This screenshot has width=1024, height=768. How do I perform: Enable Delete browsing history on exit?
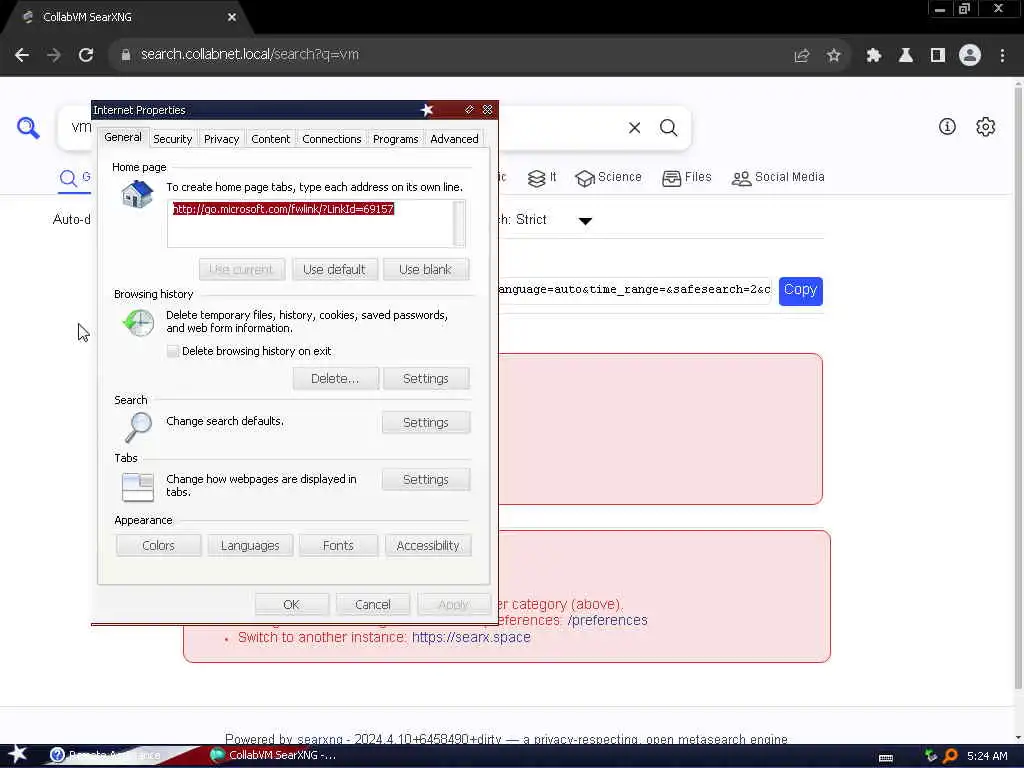[173, 351]
